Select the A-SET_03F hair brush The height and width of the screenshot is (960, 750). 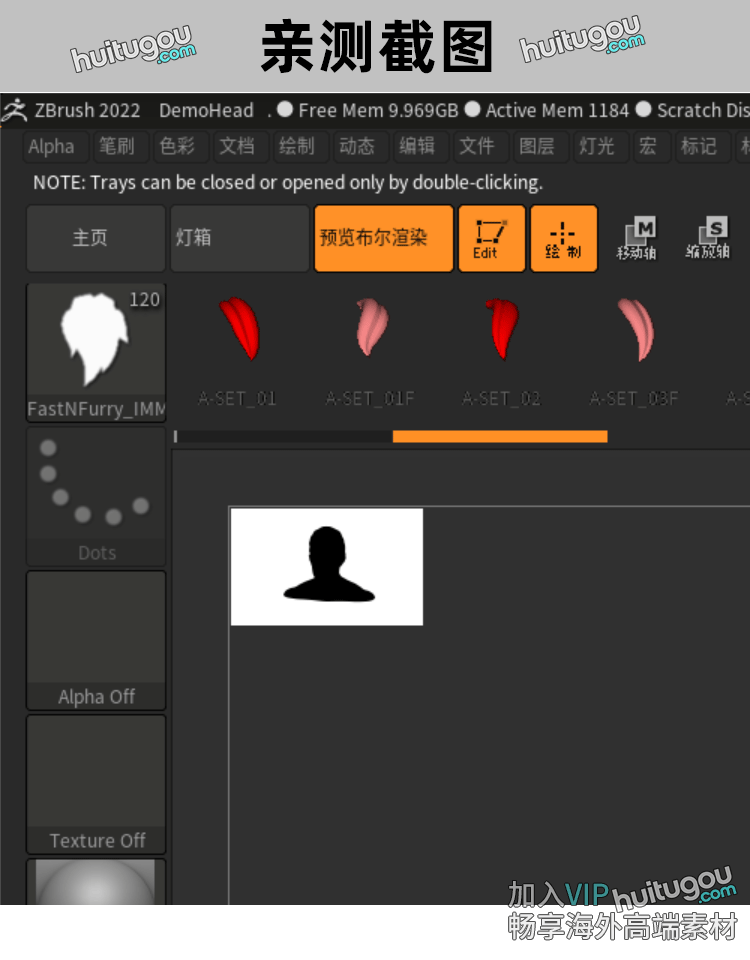coord(634,351)
